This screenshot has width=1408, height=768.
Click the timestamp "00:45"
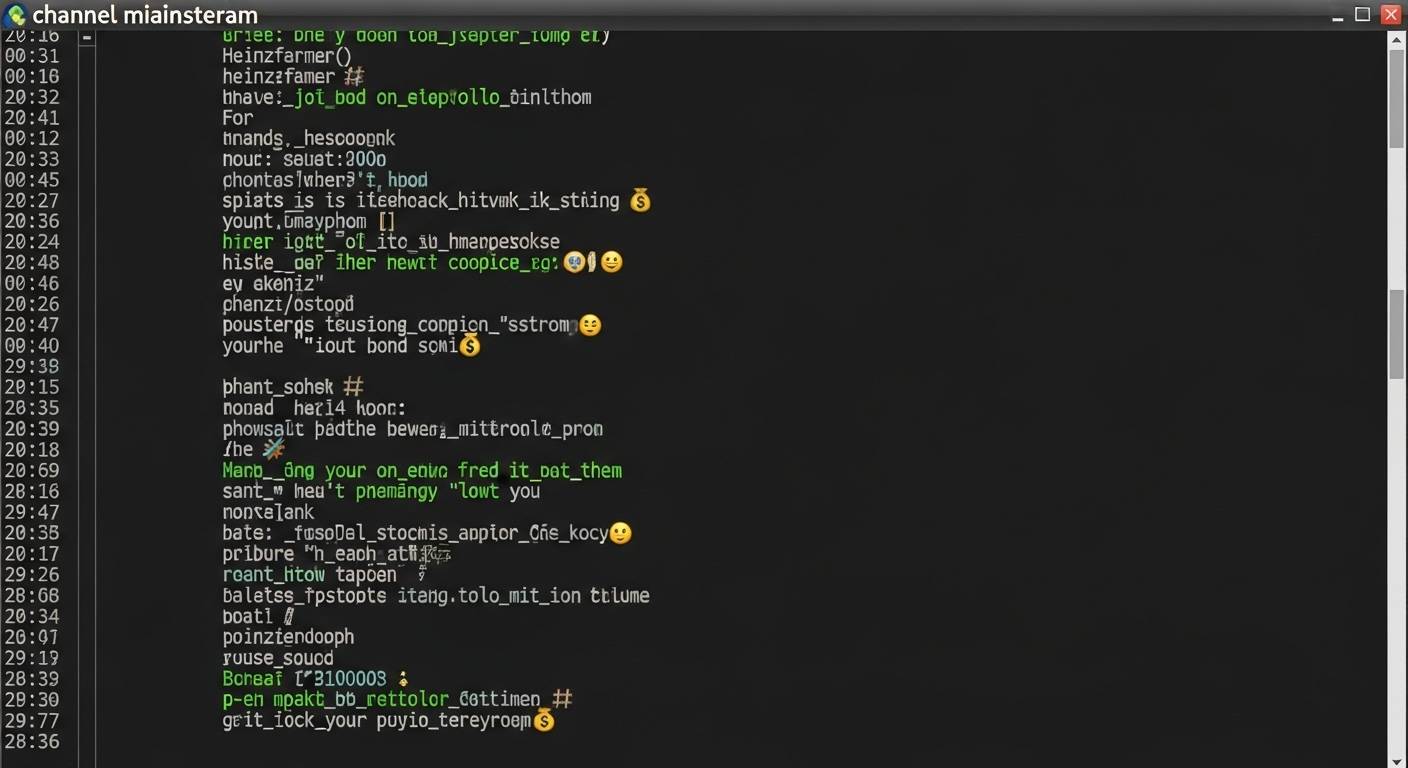31,180
